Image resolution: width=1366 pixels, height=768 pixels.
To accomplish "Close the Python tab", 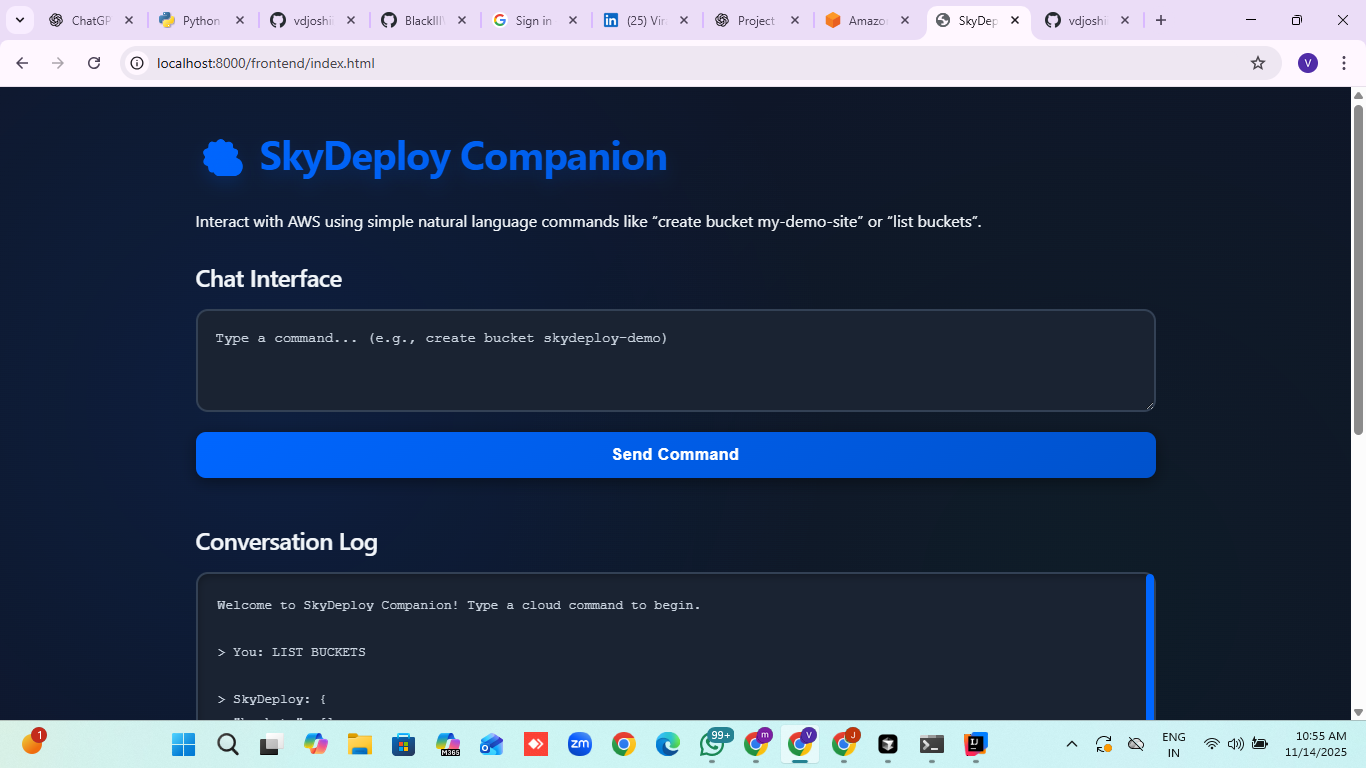I will [239, 20].
